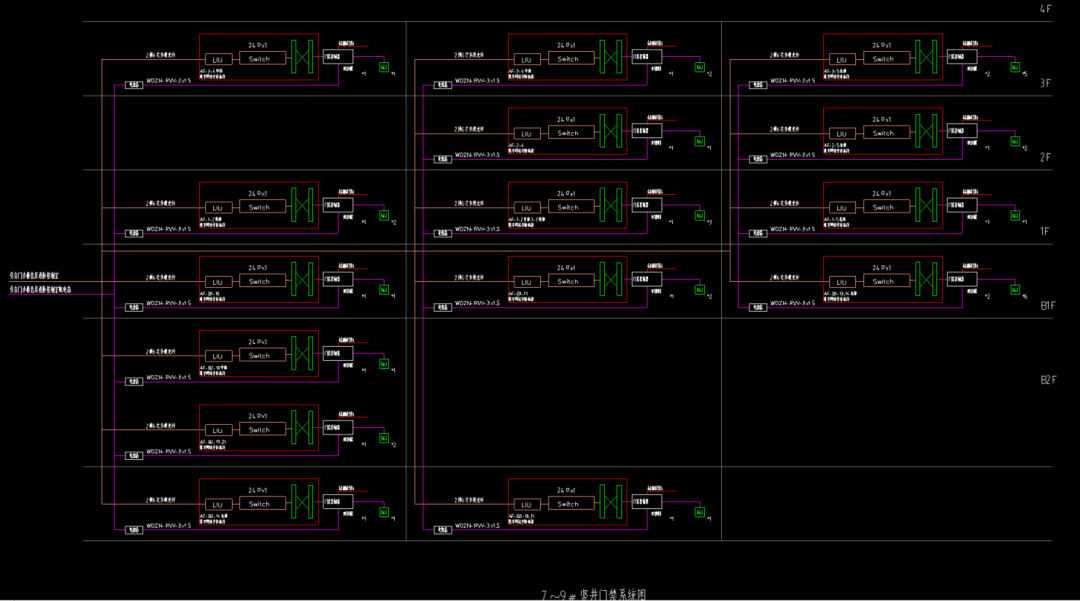Click the green door reader symbol in right column 3F row
1080x601 pixels.
(1014, 68)
